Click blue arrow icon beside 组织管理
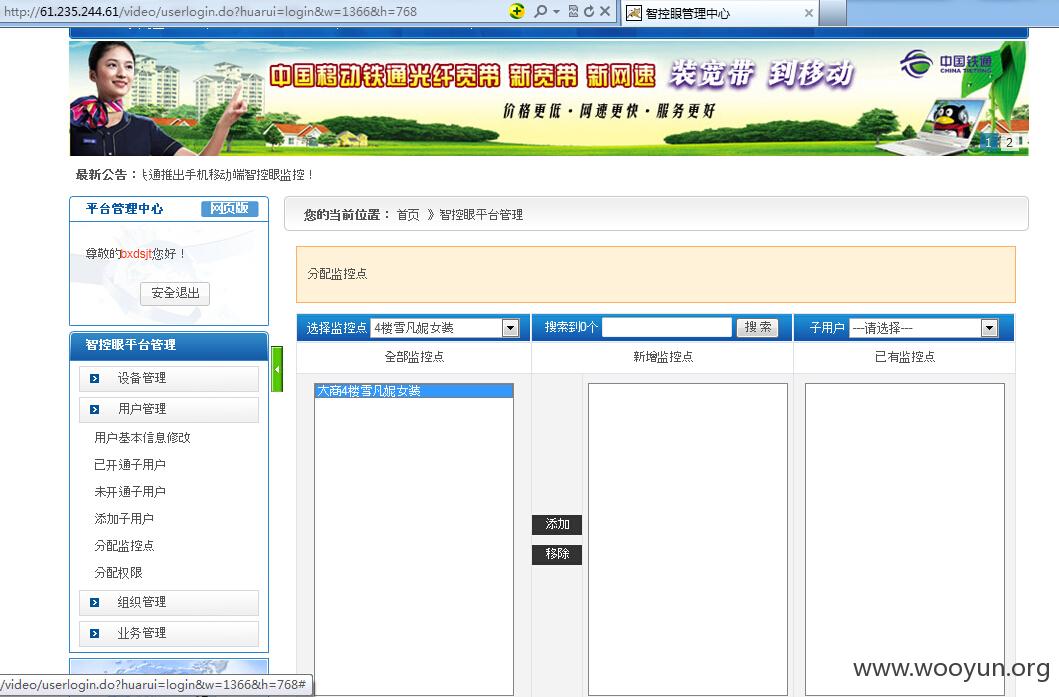The width and height of the screenshot is (1059, 697). (x=95, y=602)
